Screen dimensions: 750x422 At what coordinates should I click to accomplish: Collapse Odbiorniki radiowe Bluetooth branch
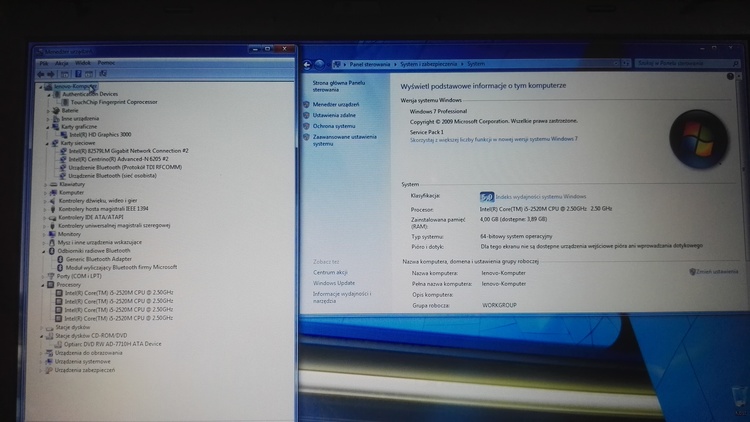pos(44,251)
